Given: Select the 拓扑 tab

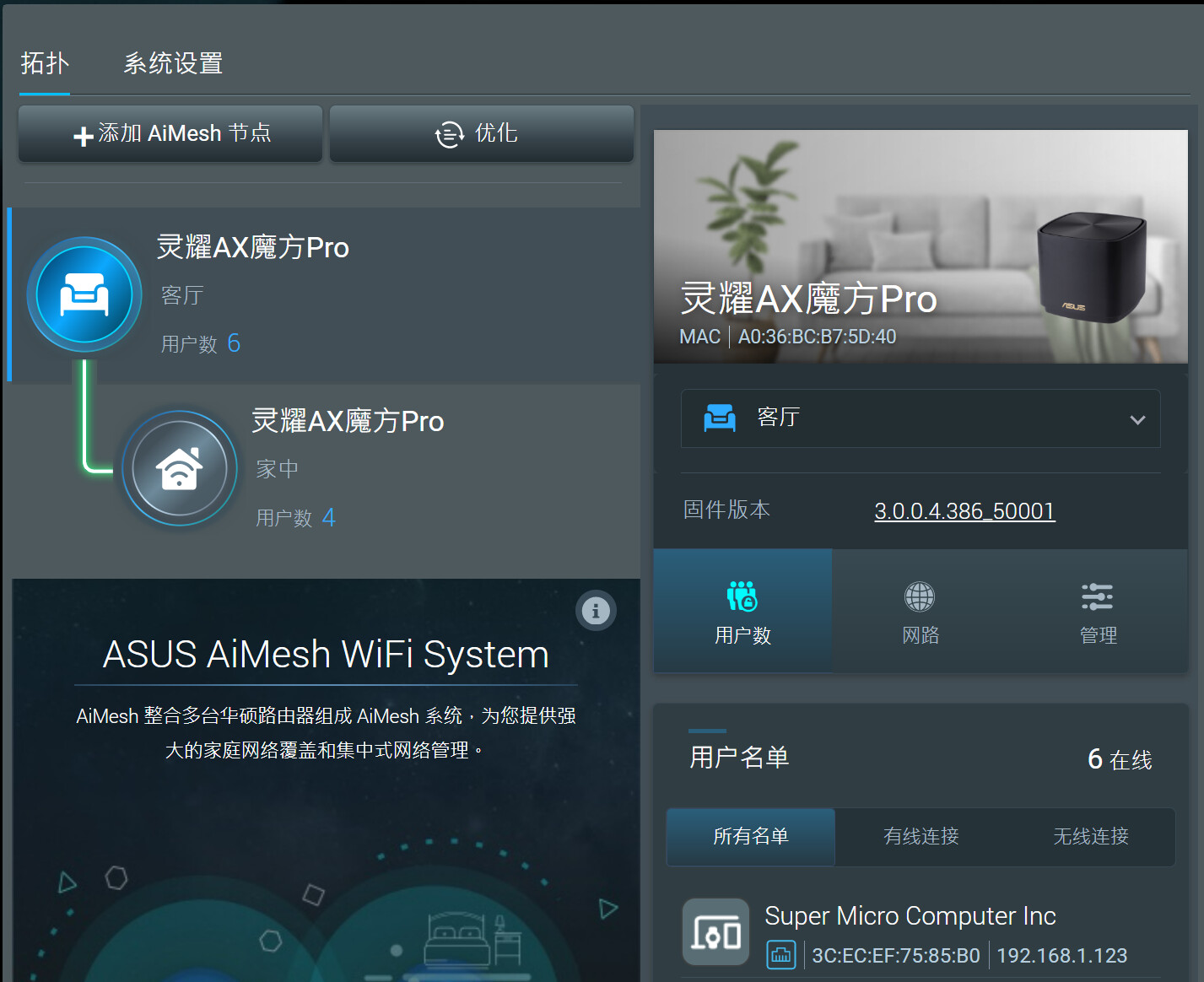Looking at the screenshot, I should click(45, 63).
